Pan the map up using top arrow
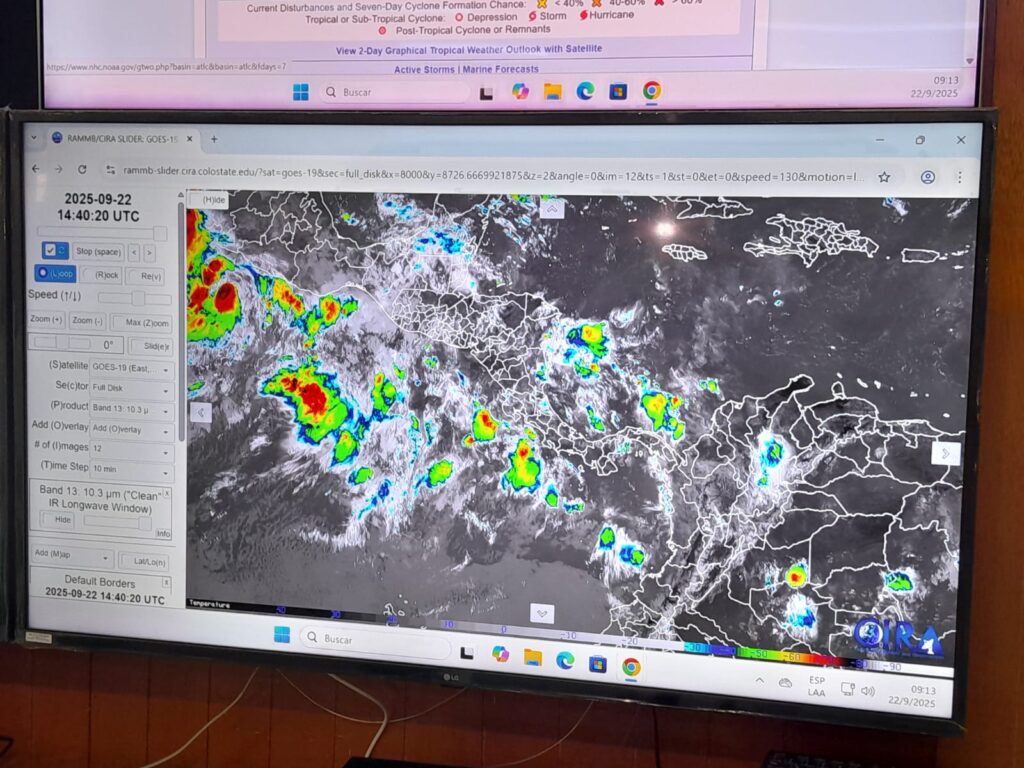 pyautogui.click(x=552, y=207)
